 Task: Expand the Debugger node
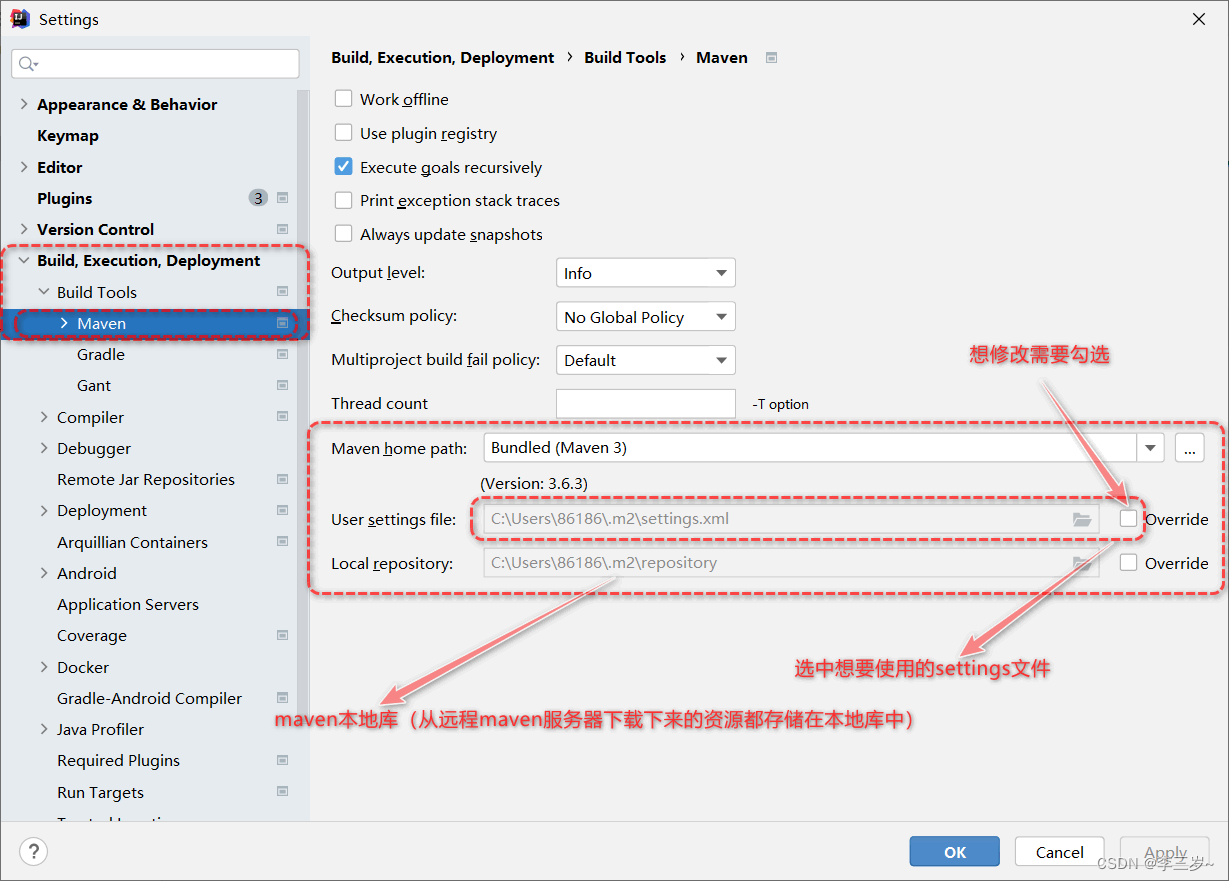click(44, 448)
